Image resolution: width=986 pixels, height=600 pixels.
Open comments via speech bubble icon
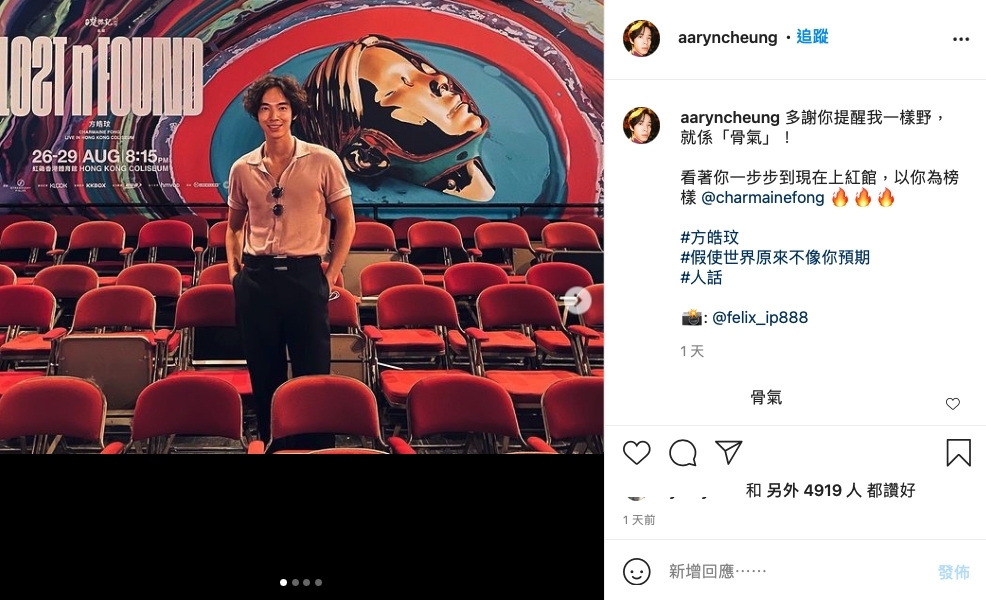[683, 452]
